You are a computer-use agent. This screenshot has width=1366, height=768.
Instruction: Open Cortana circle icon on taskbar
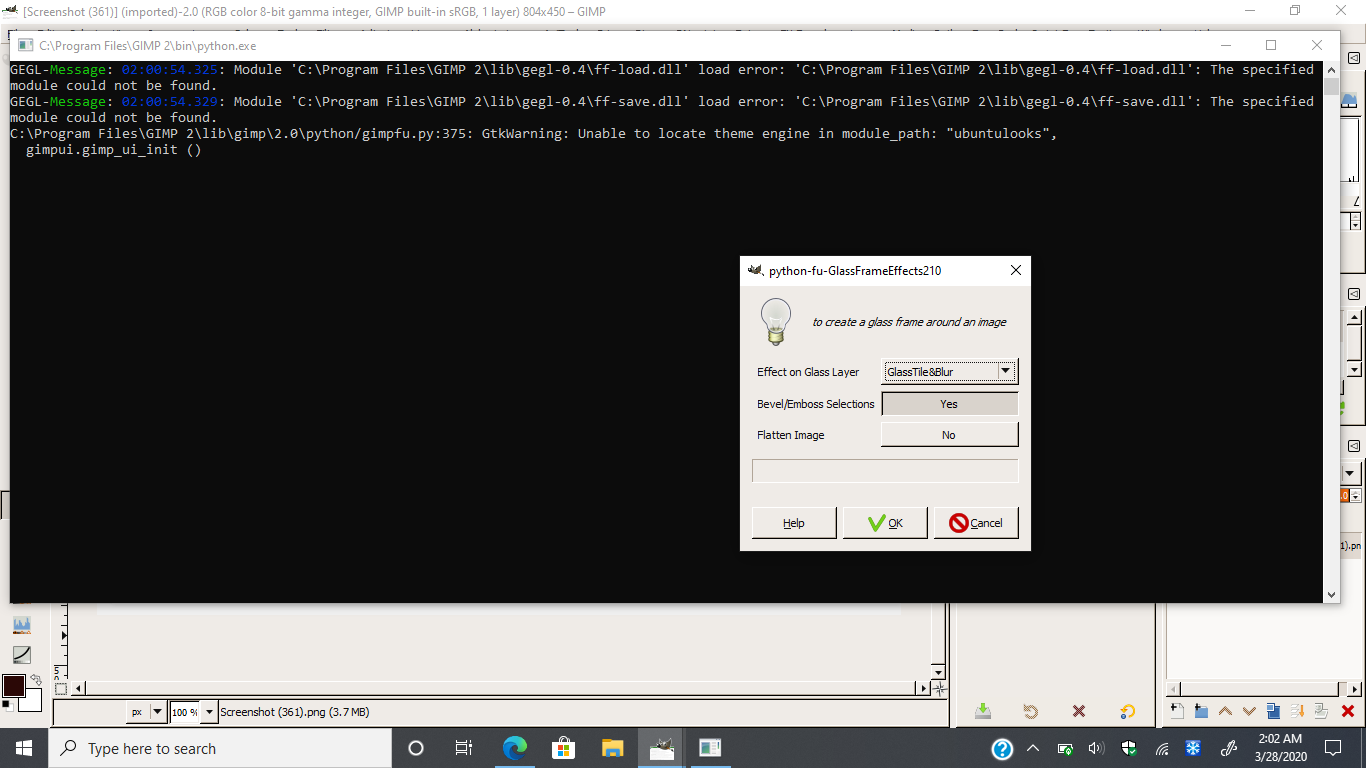click(416, 748)
